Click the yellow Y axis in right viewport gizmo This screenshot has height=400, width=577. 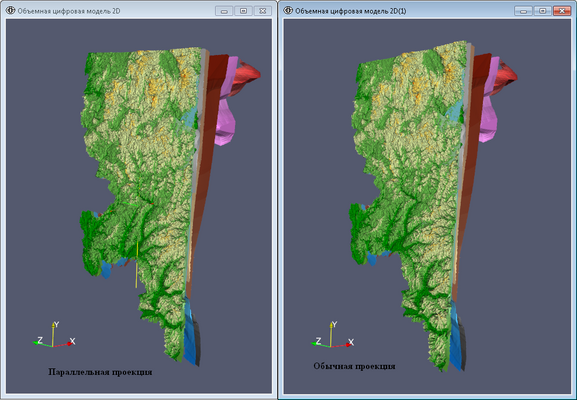point(331,334)
